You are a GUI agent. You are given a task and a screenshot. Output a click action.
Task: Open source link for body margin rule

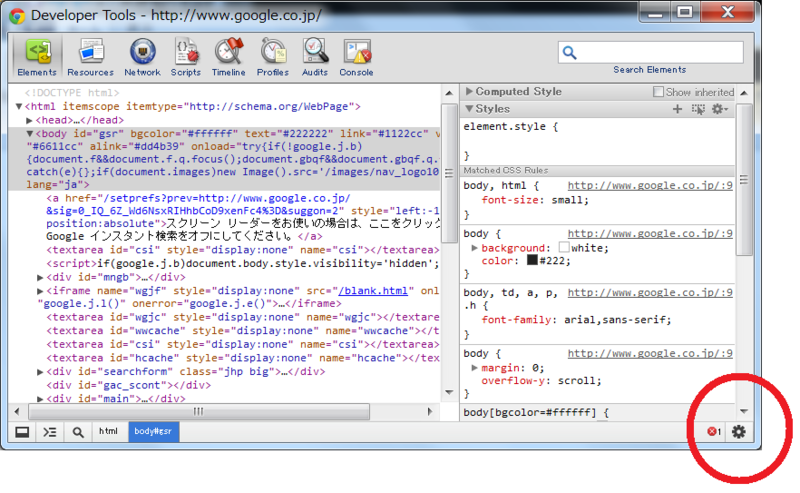pos(650,354)
